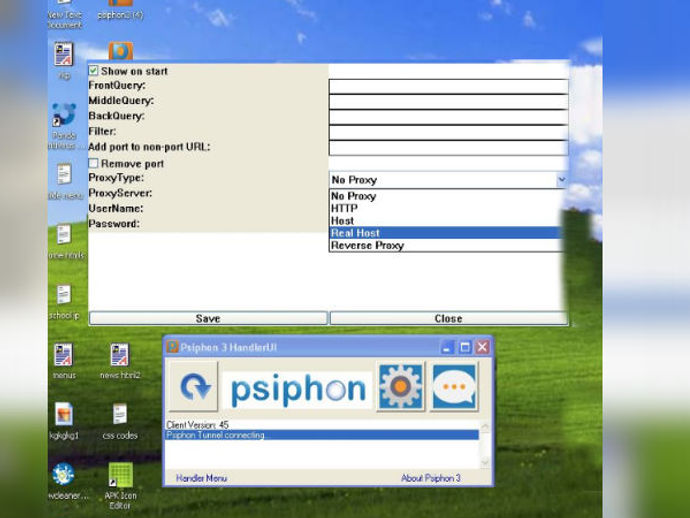Choose 'No Proxy' from the dropdown list
The width and height of the screenshot is (690, 518).
(446, 196)
